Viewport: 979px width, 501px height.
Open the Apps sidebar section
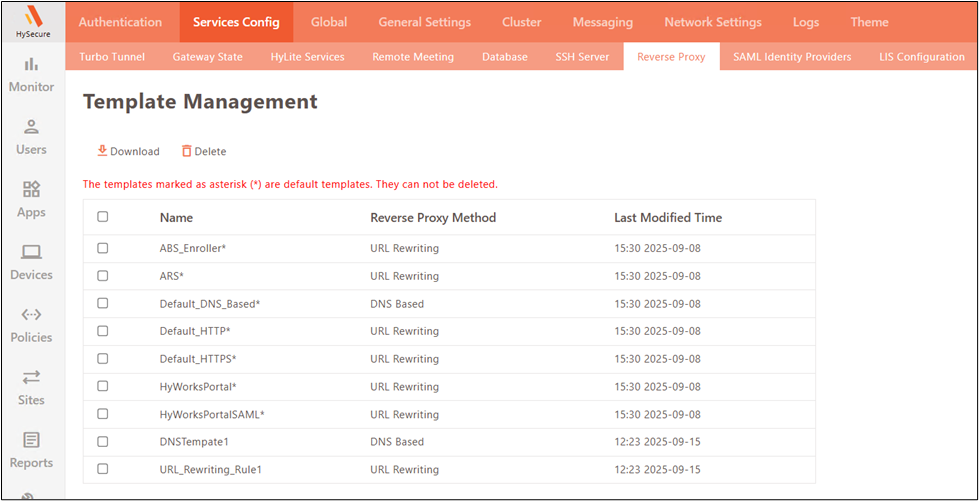coord(31,200)
